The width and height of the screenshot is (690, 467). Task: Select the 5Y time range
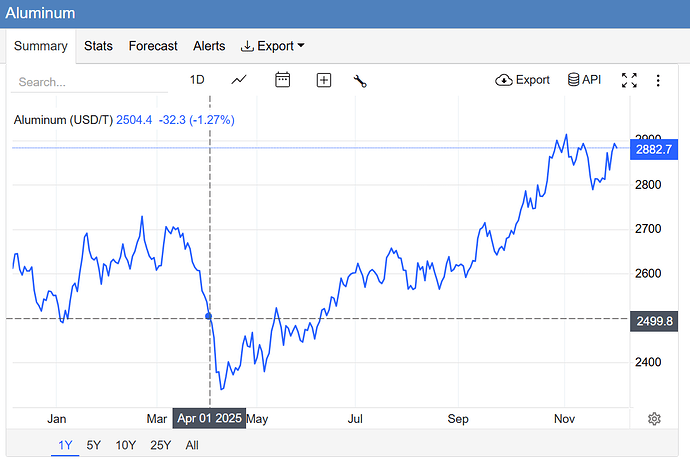point(93,445)
